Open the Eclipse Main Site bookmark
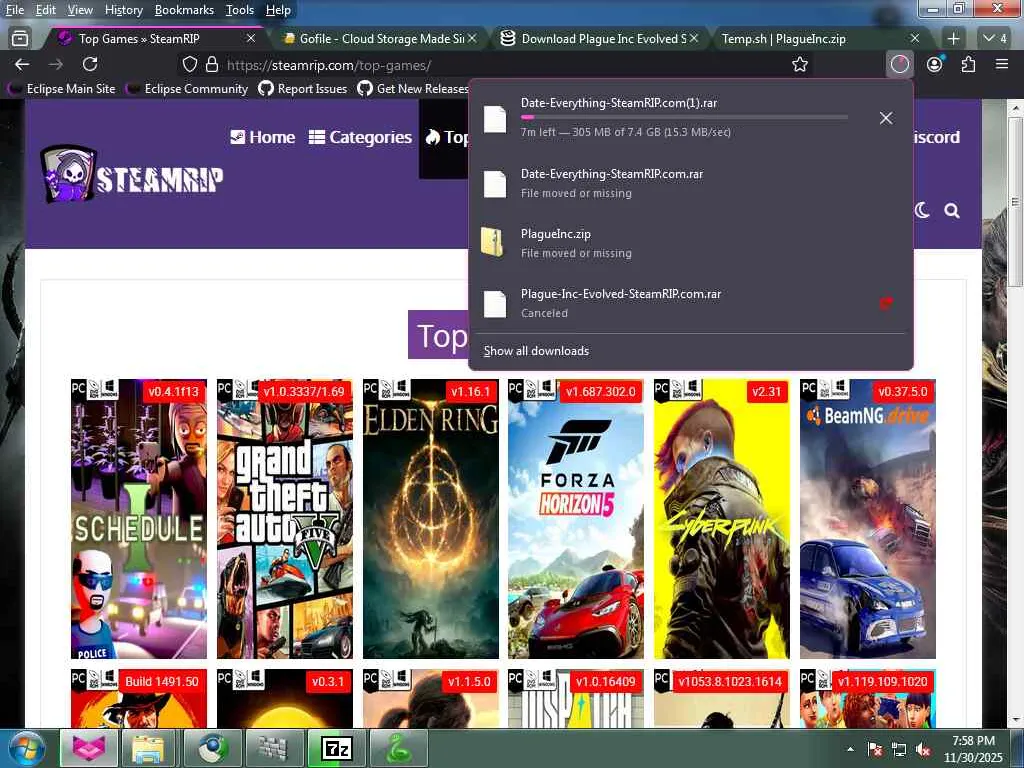Viewport: 1024px width, 768px height. [x=63, y=88]
